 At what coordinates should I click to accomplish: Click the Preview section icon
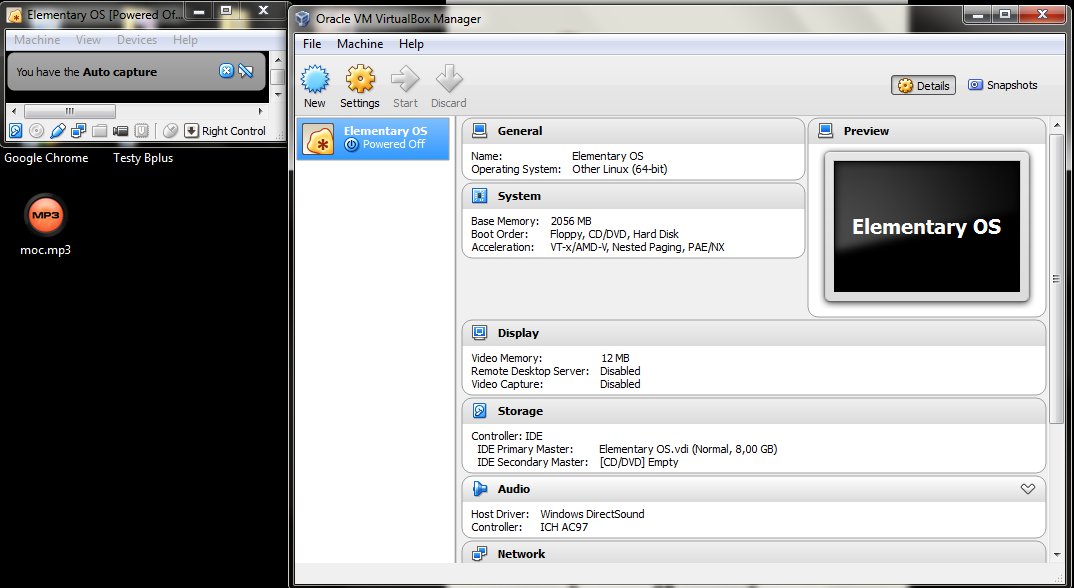(825, 130)
